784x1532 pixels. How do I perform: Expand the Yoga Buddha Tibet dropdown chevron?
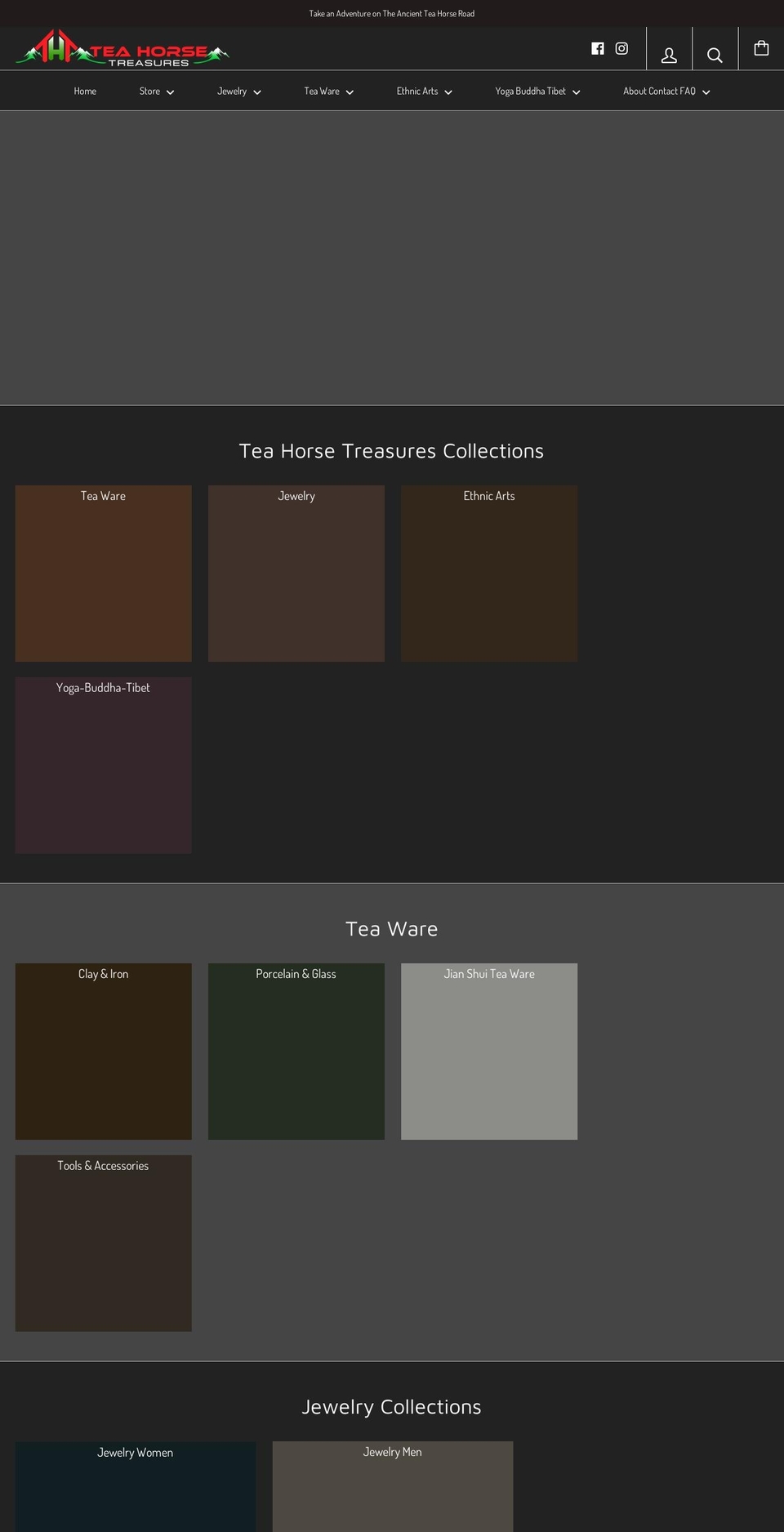[576, 92]
